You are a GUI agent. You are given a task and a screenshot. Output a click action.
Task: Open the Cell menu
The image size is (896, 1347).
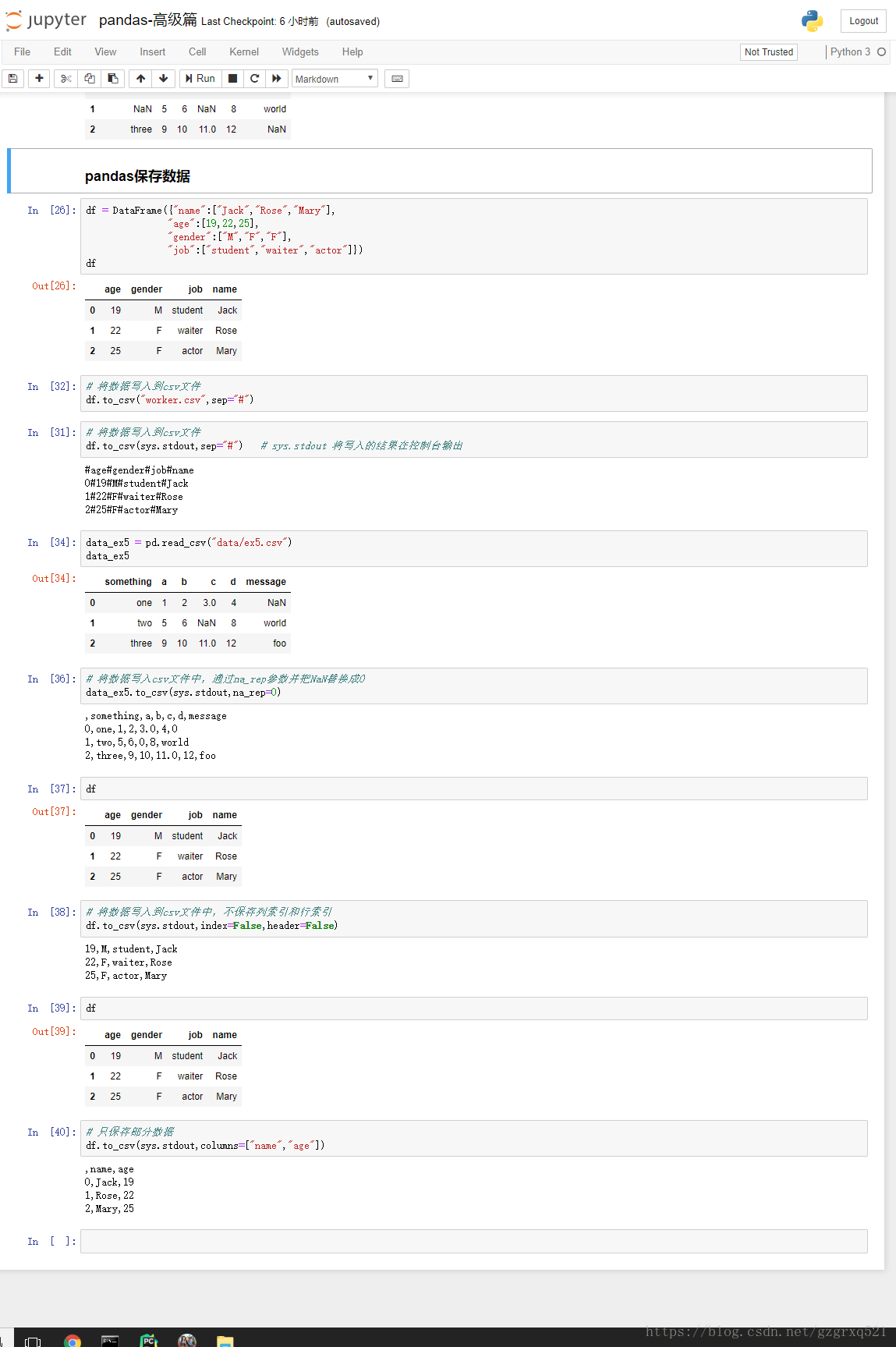(197, 52)
